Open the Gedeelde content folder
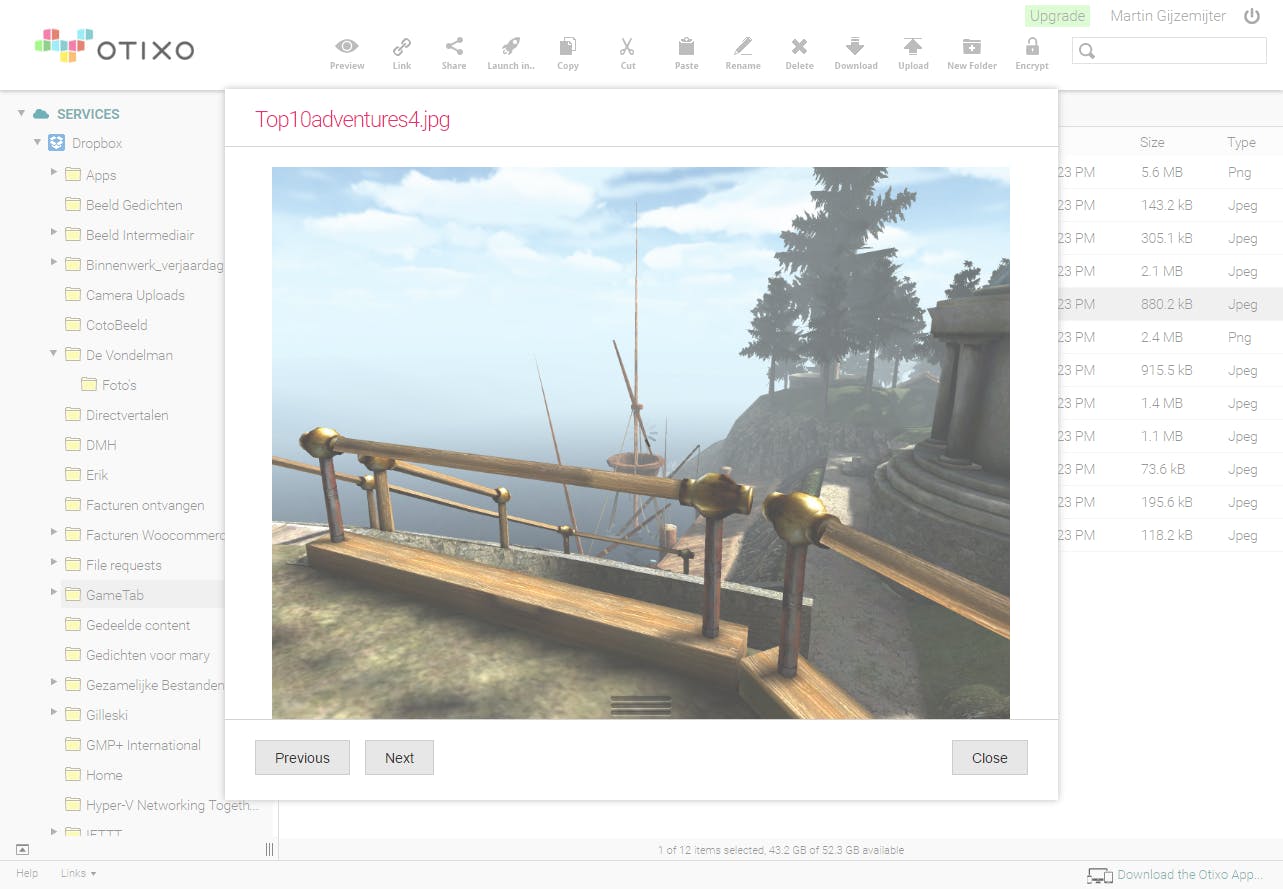1283x889 pixels. (138, 625)
